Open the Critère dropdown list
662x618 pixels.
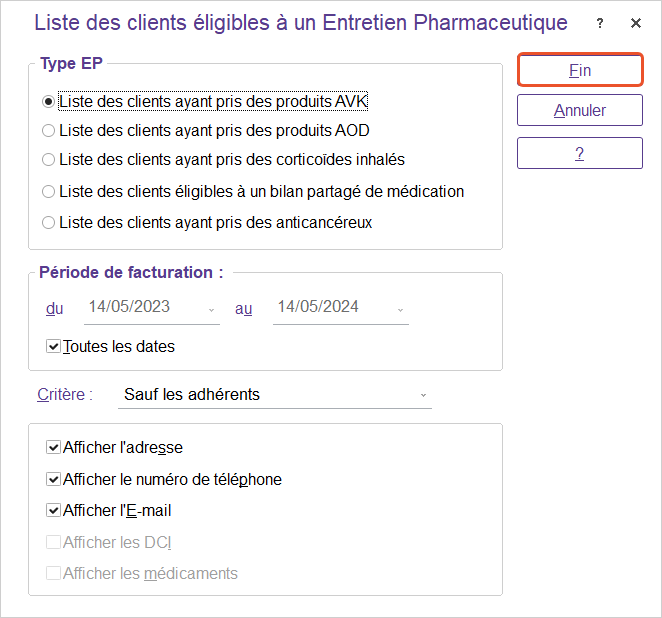click(x=423, y=395)
